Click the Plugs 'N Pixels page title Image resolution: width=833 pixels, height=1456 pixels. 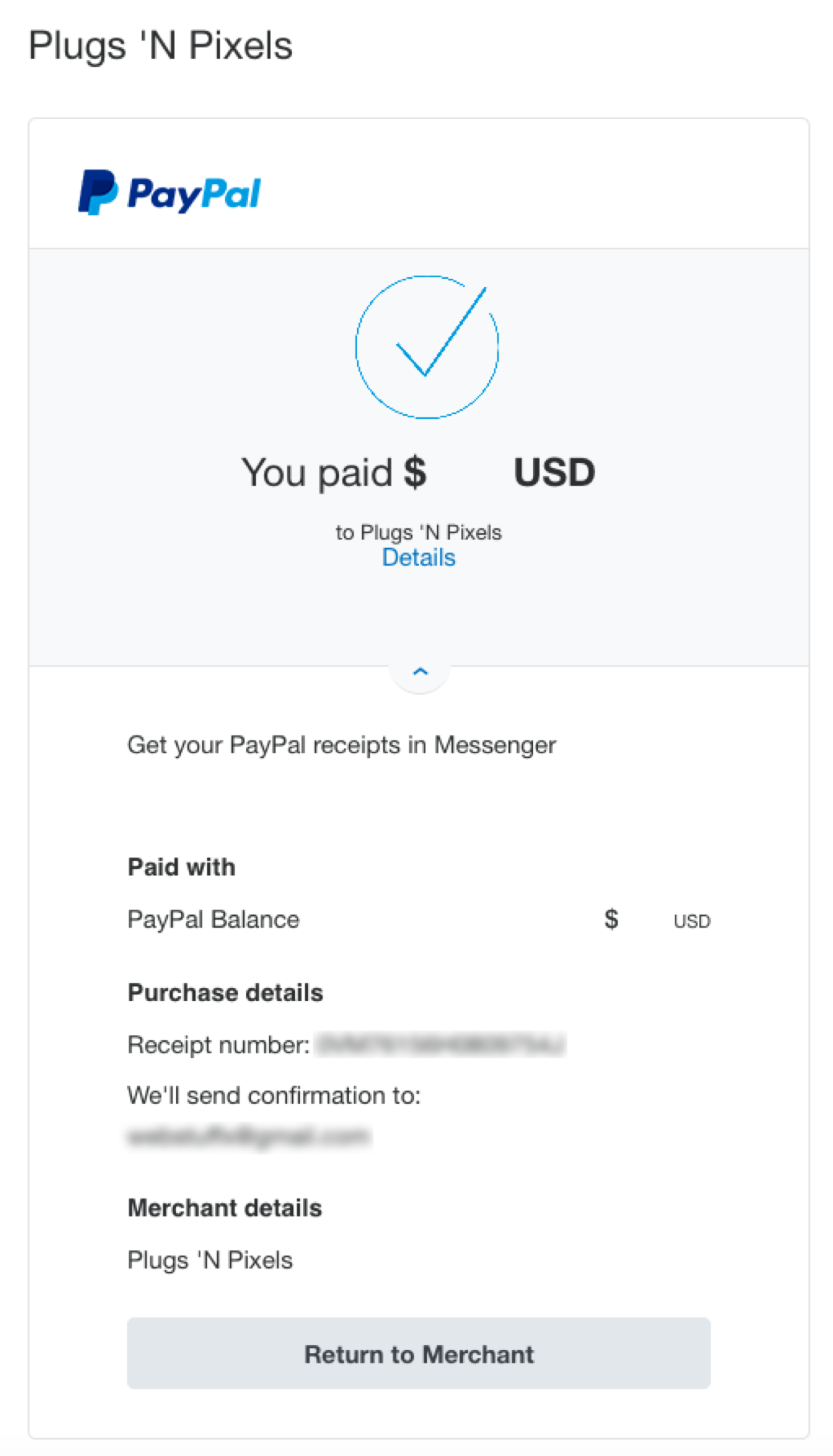coord(161,46)
